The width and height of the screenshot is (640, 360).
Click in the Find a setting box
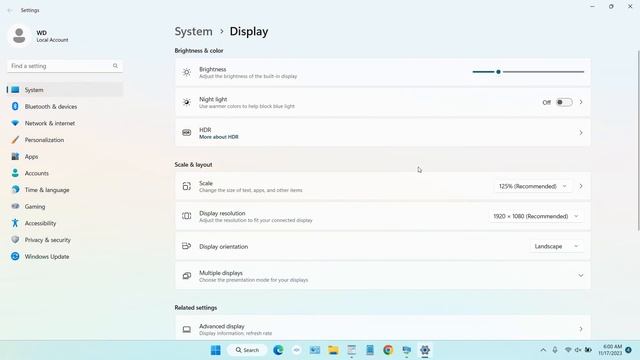64,66
